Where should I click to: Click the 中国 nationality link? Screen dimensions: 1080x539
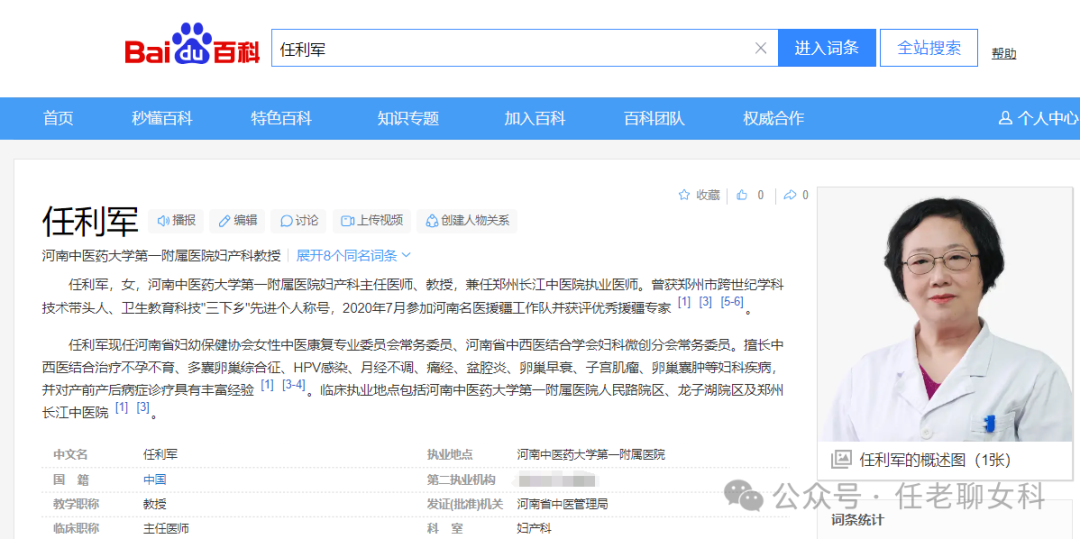155,480
